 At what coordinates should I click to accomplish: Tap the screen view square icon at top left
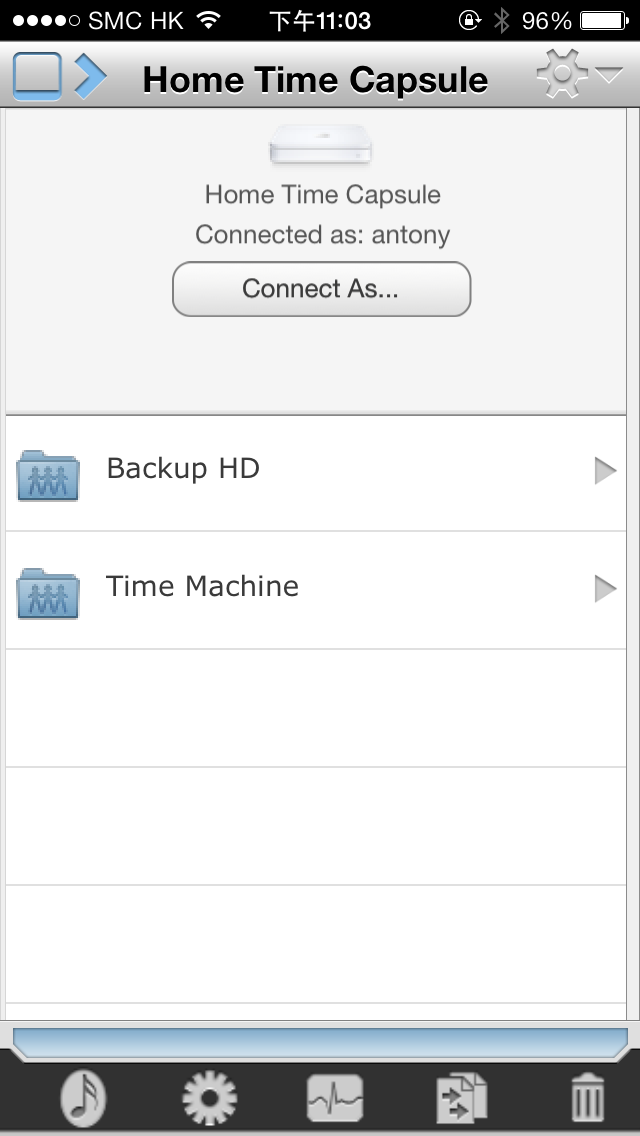38,75
